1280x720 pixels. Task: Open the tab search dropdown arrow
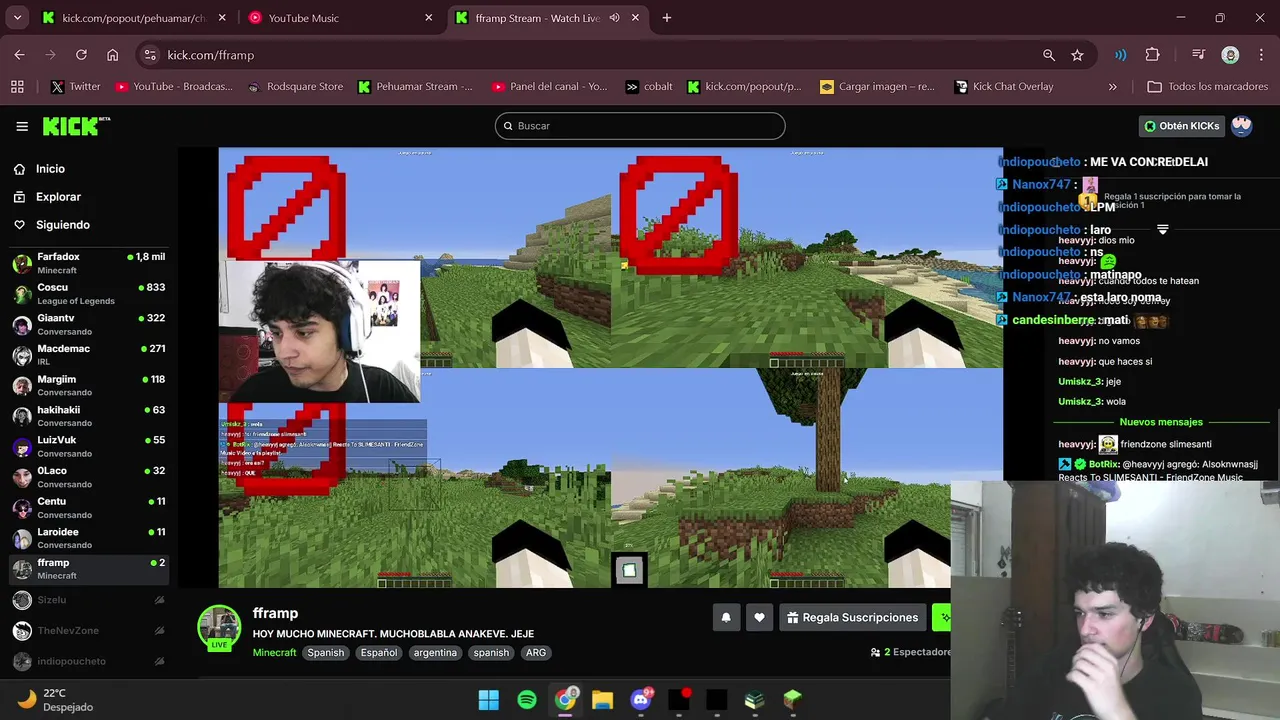pos(17,18)
